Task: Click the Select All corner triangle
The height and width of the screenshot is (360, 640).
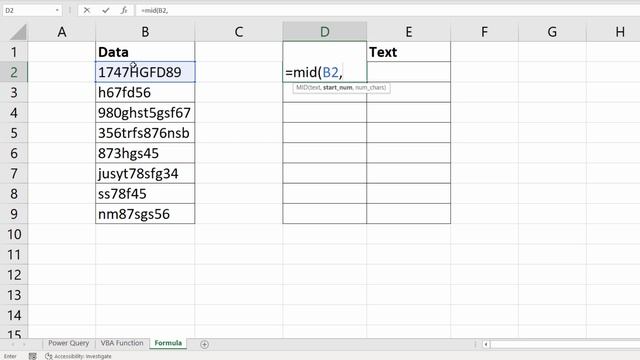Action: (18, 32)
